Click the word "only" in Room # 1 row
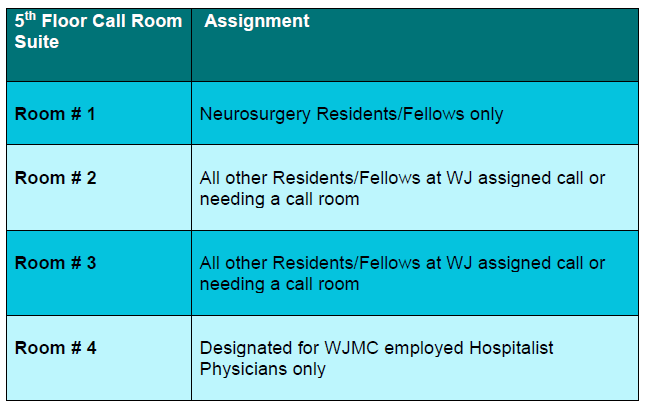This screenshot has height=412, width=645. point(485,114)
